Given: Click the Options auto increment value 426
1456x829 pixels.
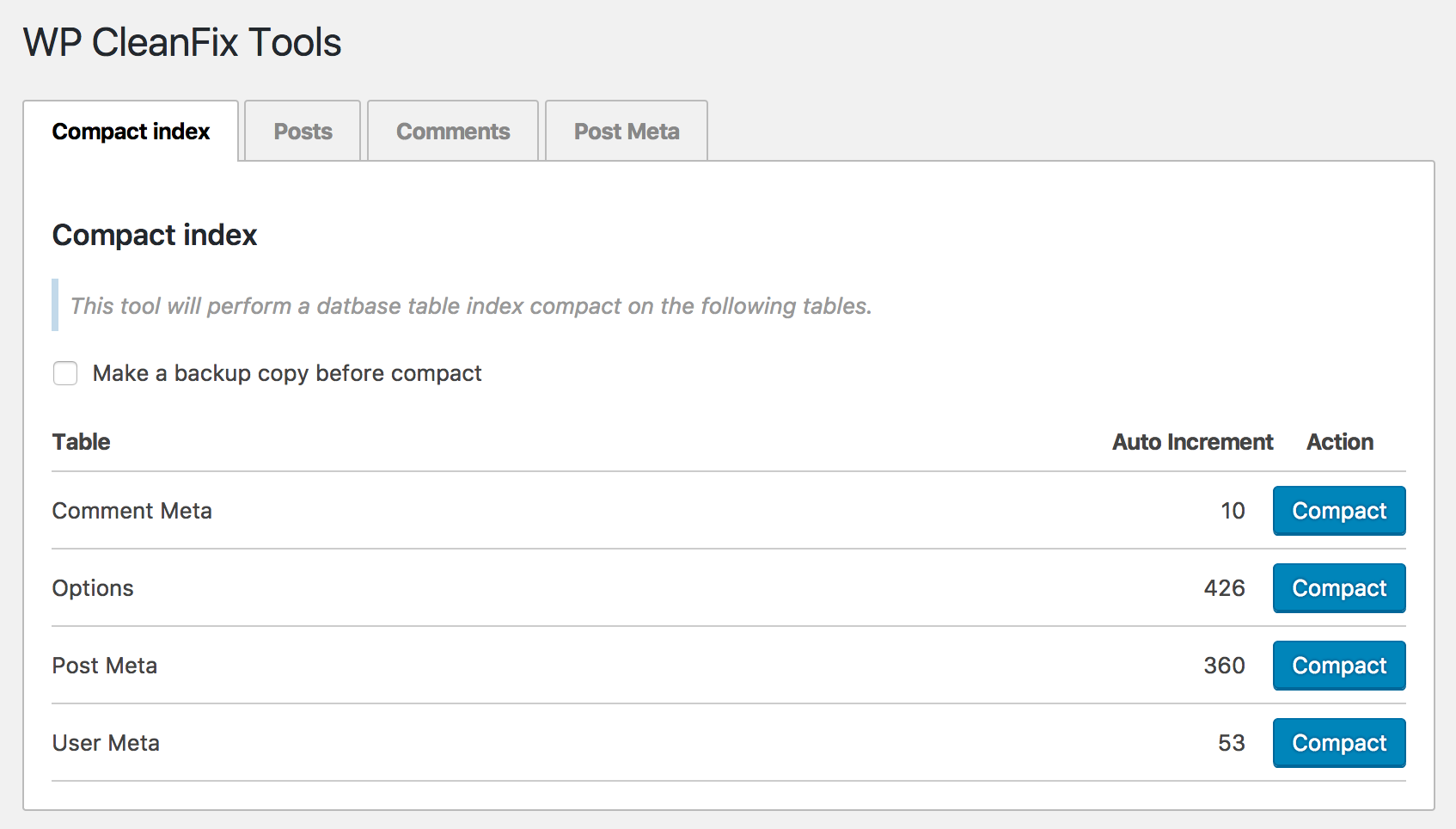Looking at the screenshot, I should pyautogui.click(x=1224, y=588).
